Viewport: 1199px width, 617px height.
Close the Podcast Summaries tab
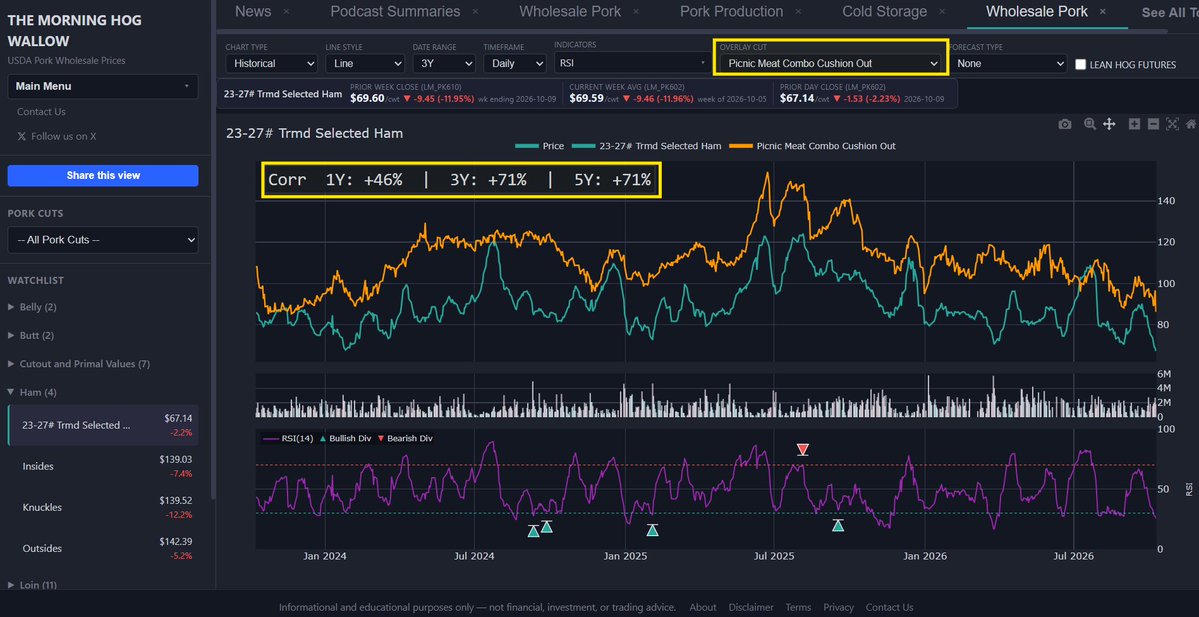(x=476, y=11)
